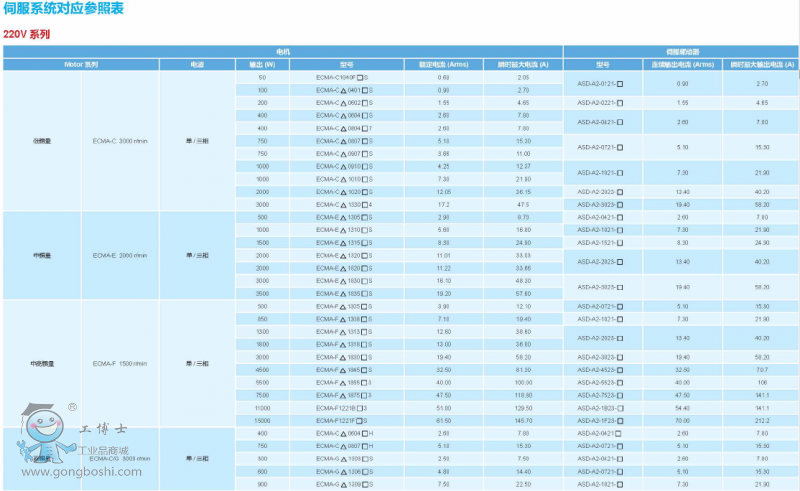800x491 pixels.
Task: Click the 伺服系统对应参照表 page title
Action: pyautogui.click(x=58, y=9)
